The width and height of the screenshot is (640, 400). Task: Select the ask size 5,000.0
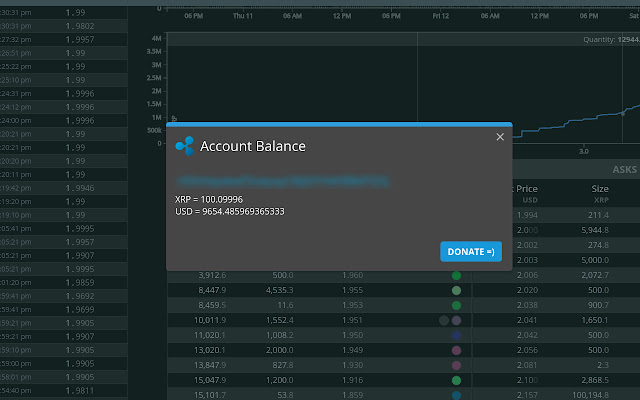click(595, 260)
